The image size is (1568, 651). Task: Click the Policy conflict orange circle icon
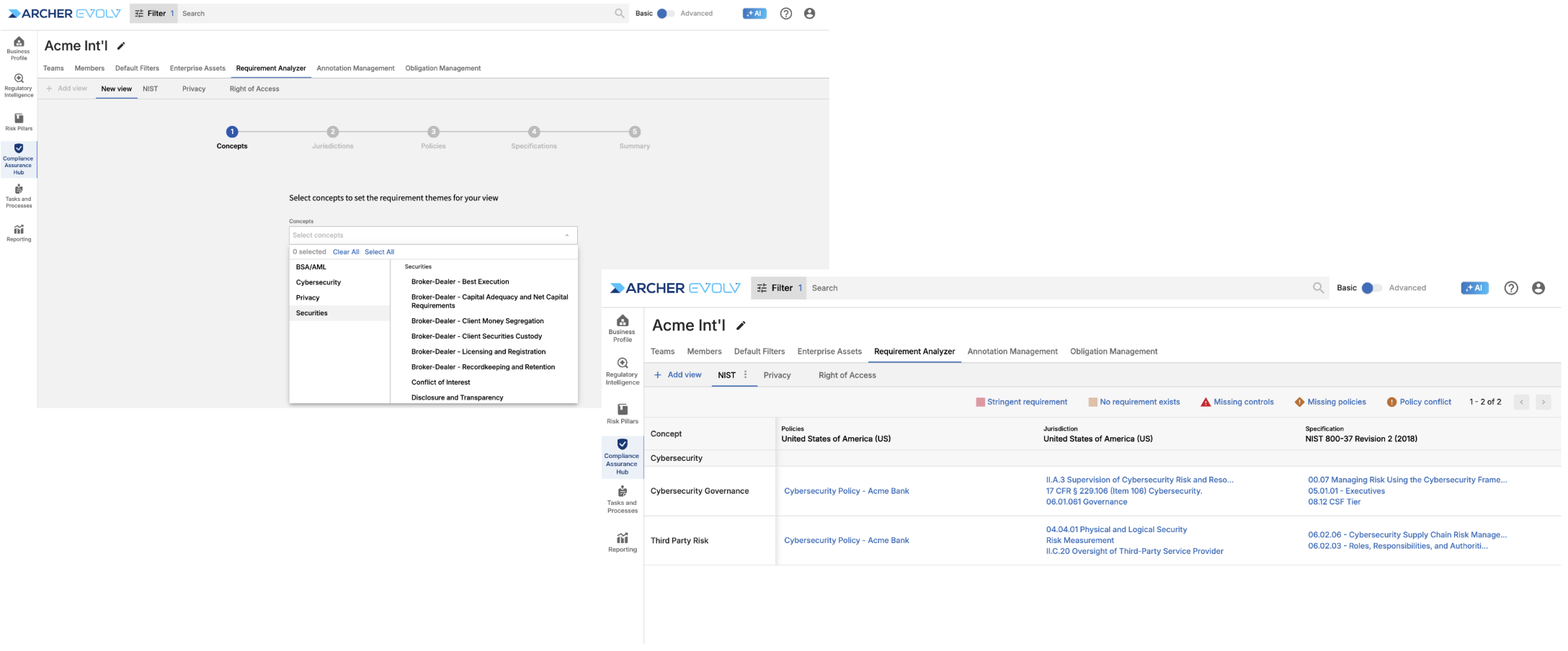(x=1391, y=402)
